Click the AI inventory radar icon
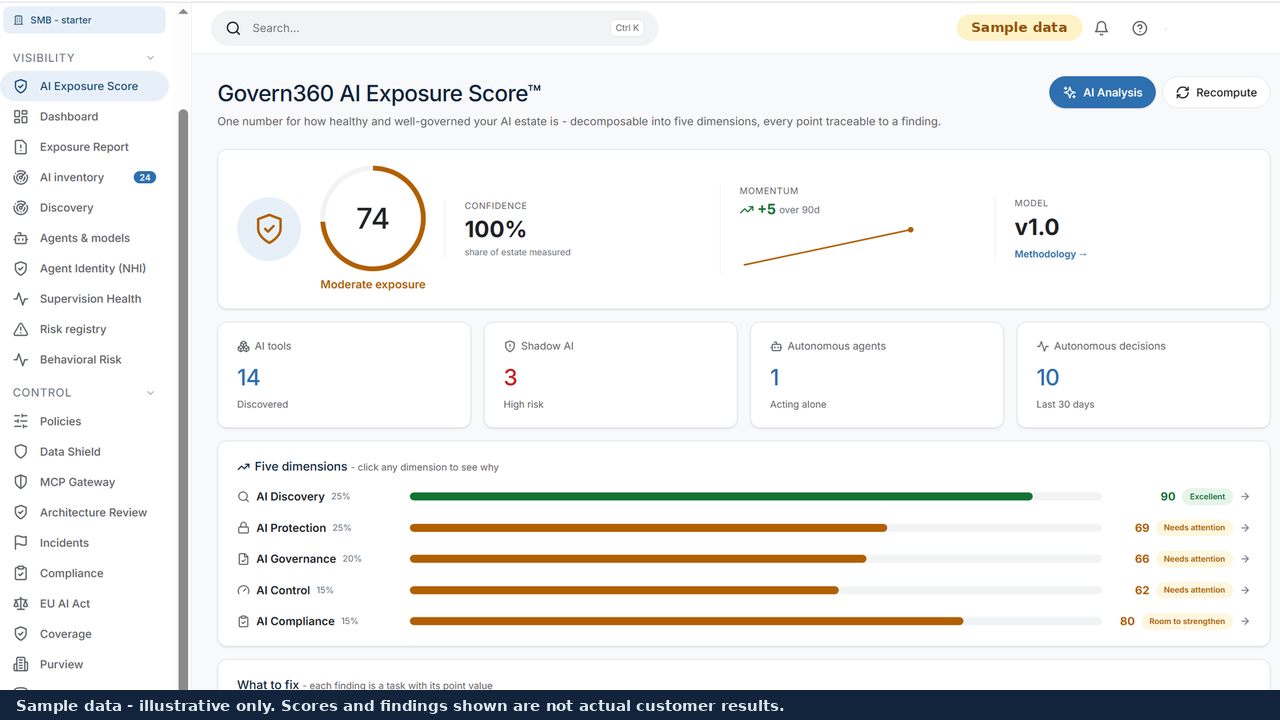 [20, 178]
